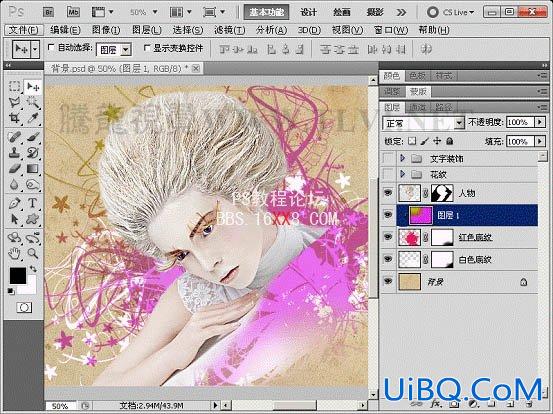Select the Eyedropper tool
The image size is (553, 414).
[33, 118]
